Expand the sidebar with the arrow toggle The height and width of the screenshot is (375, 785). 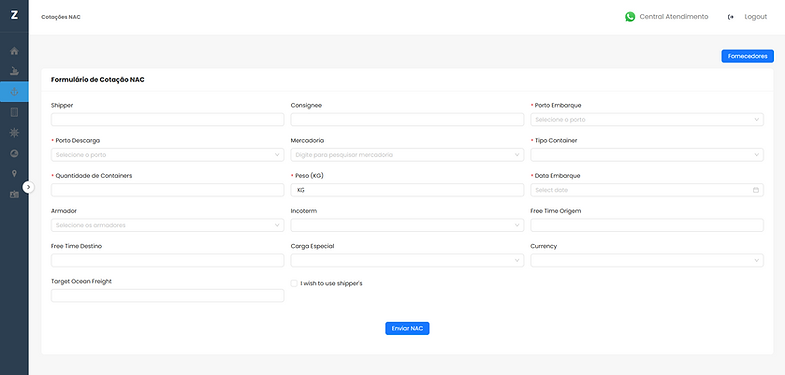tap(29, 187)
